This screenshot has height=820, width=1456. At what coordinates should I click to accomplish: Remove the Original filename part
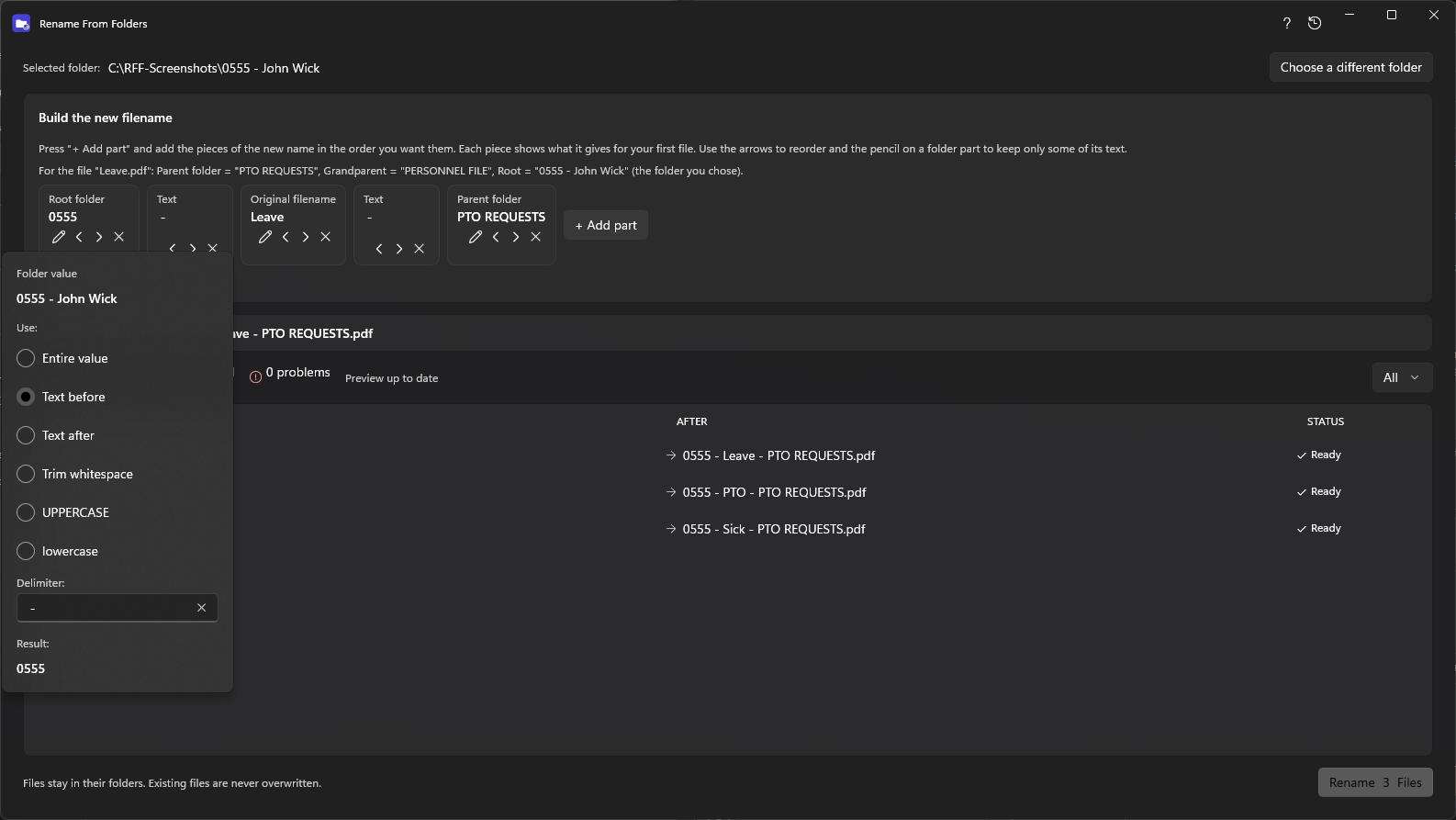tap(326, 237)
